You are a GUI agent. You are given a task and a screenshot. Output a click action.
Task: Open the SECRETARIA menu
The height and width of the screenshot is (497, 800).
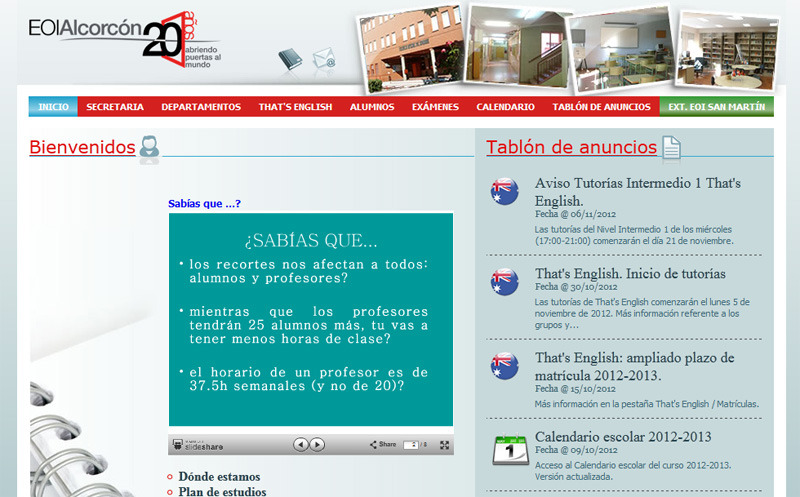(115, 107)
